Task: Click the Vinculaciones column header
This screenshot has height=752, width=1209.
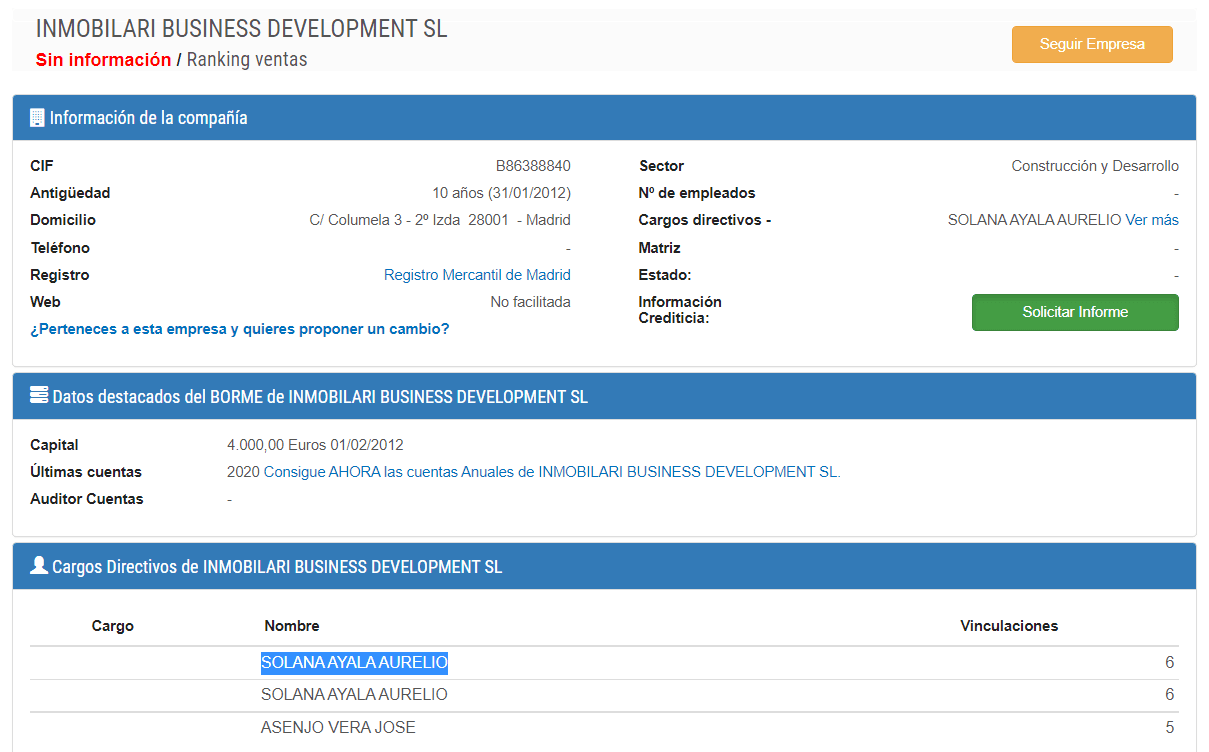Action: point(1008,626)
